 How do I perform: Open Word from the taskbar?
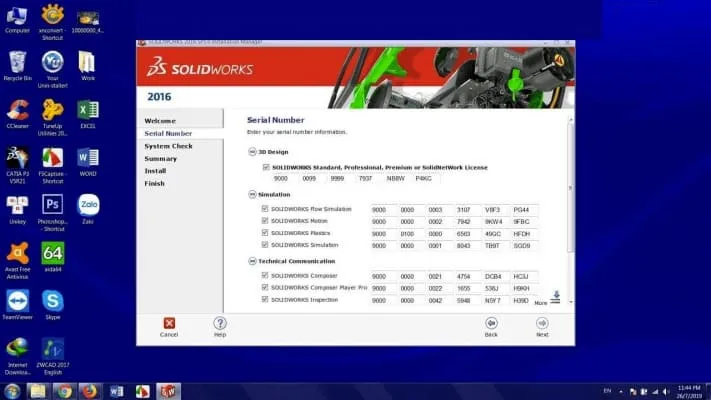point(116,391)
